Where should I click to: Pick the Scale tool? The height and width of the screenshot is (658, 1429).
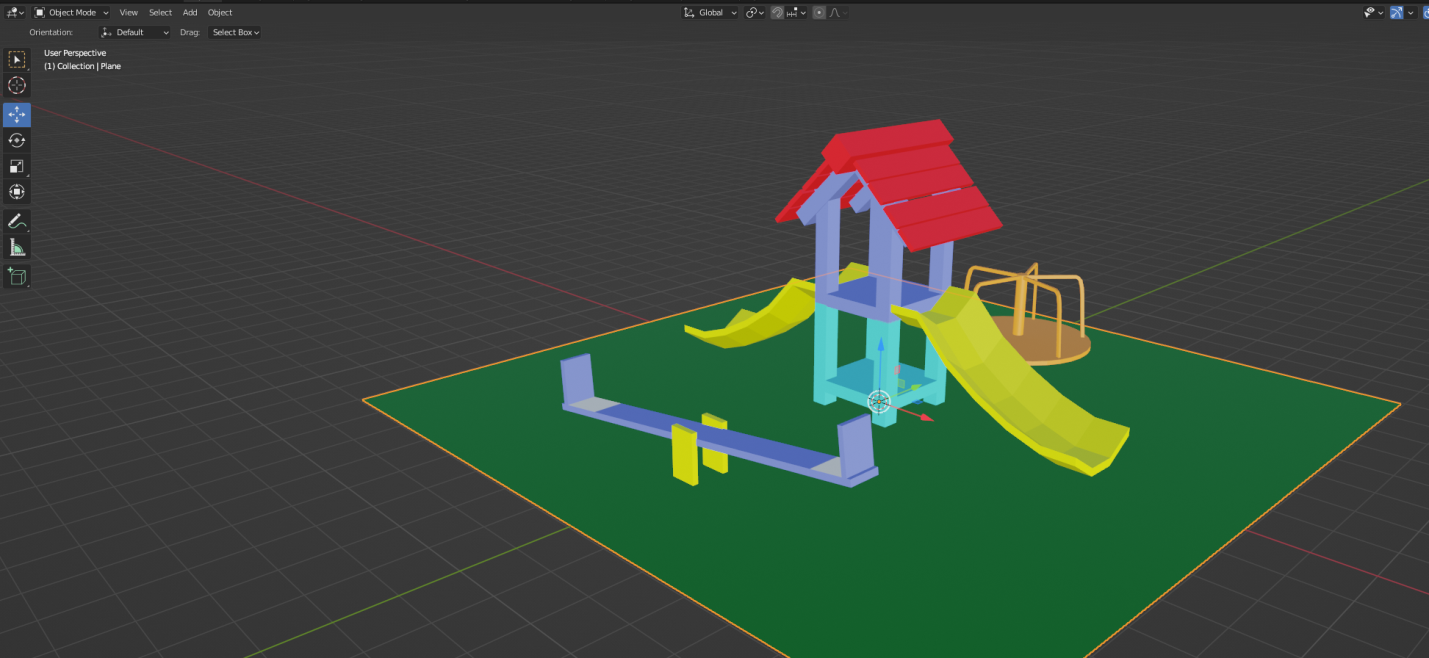pyautogui.click(x=17, y=166)
